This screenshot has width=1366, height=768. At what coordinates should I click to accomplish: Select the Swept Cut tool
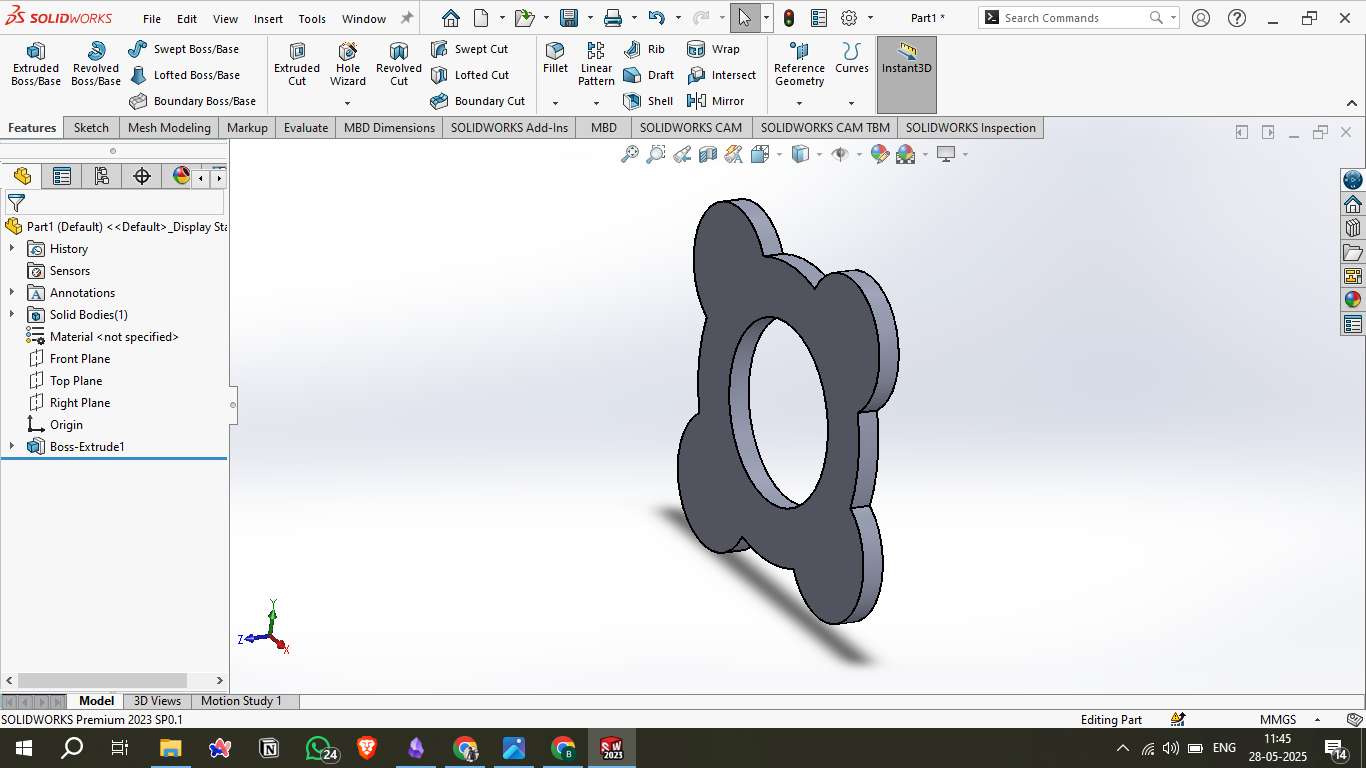tap(469, 49)
